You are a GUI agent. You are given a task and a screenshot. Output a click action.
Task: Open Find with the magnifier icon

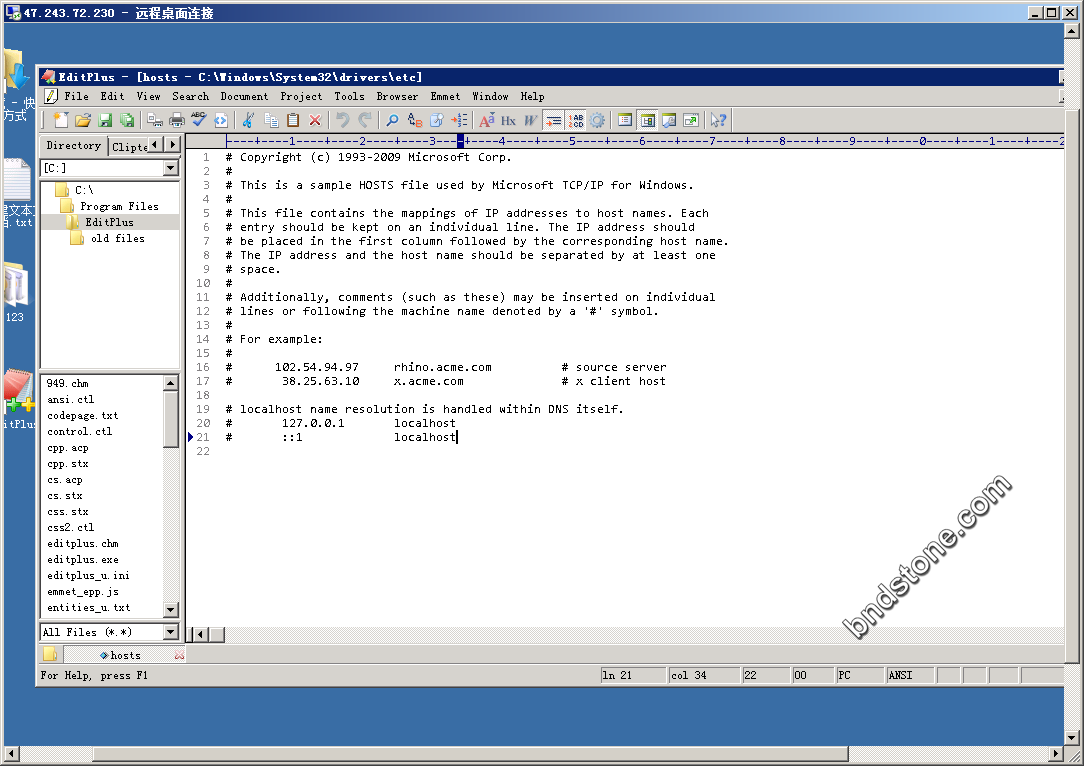click(x=392, y=120)
